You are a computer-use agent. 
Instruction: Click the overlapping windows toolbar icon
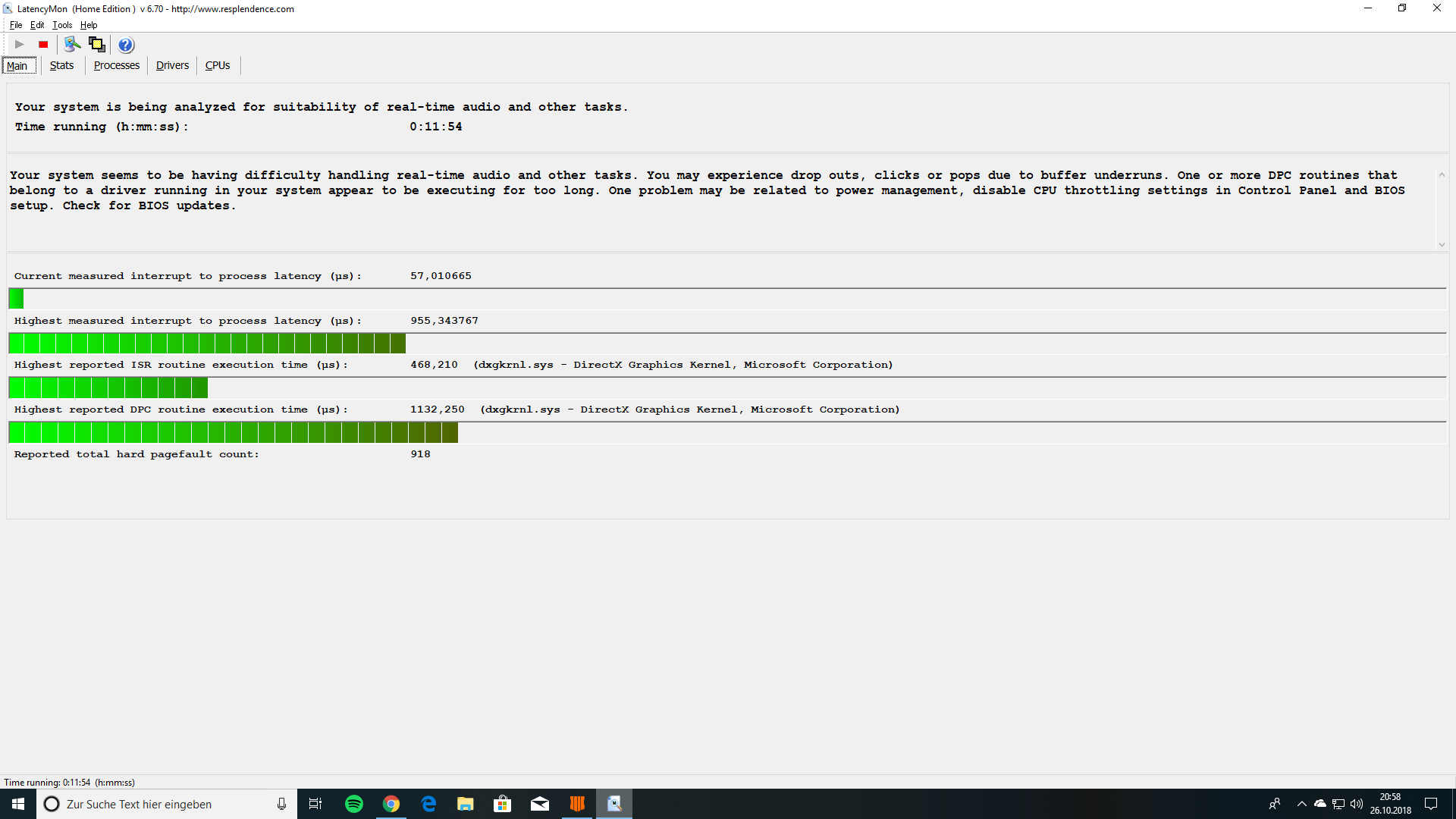click(x=96, y=45)
